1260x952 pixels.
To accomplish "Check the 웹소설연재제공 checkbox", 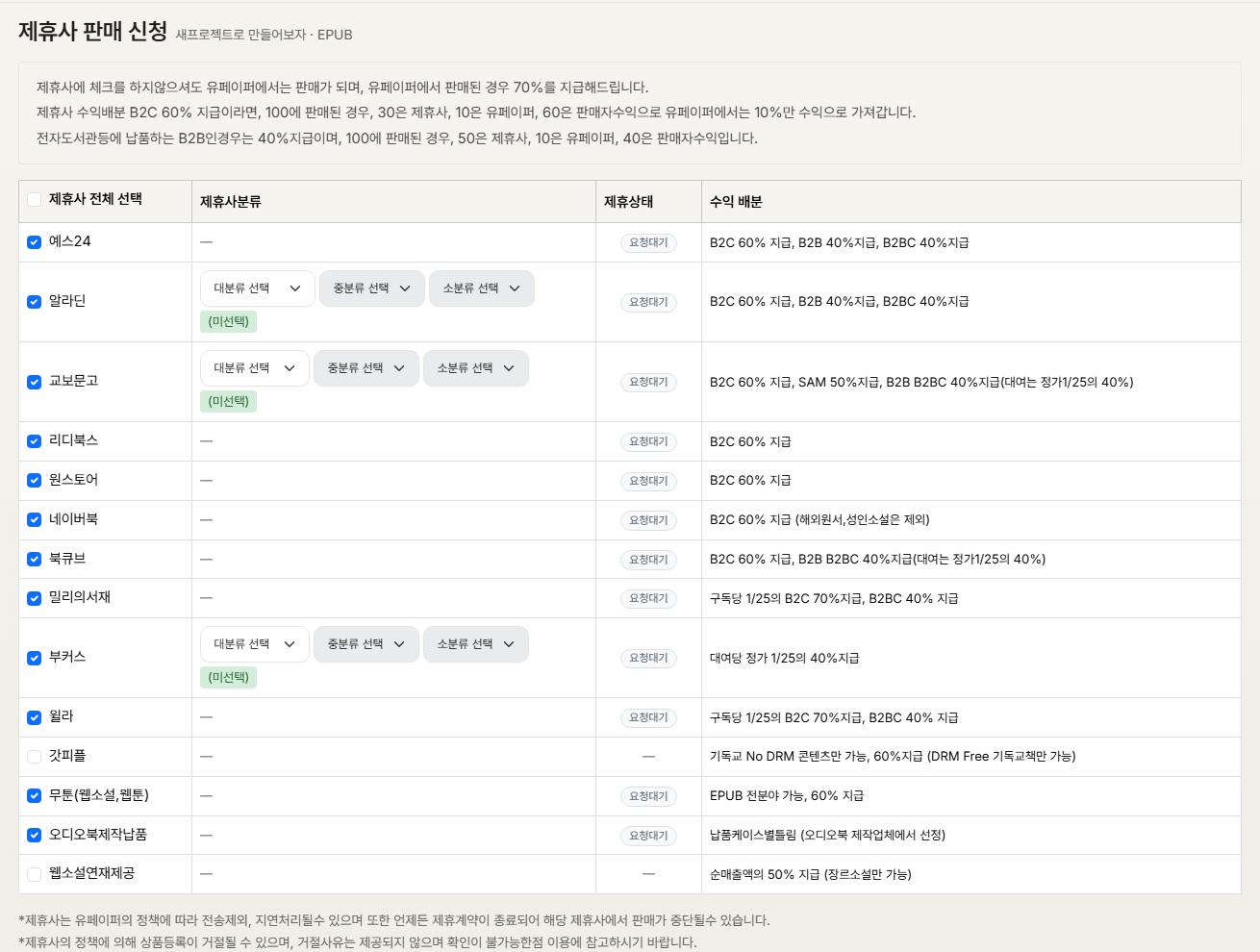I will pyautogui.click(x=35, y=874).
